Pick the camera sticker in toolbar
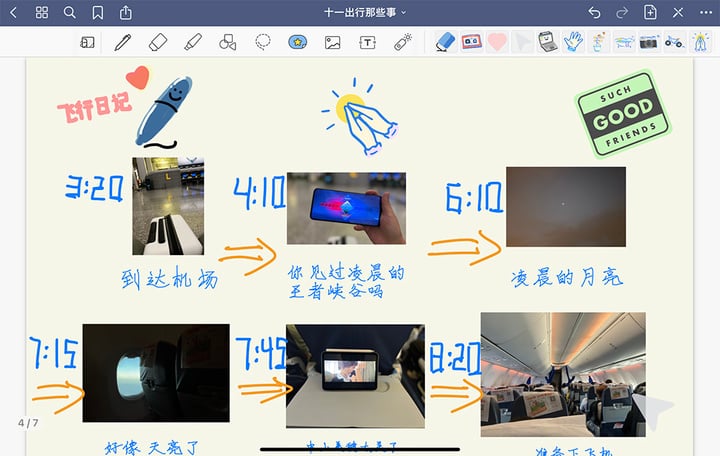720x456 pixels. pos(649,42)
